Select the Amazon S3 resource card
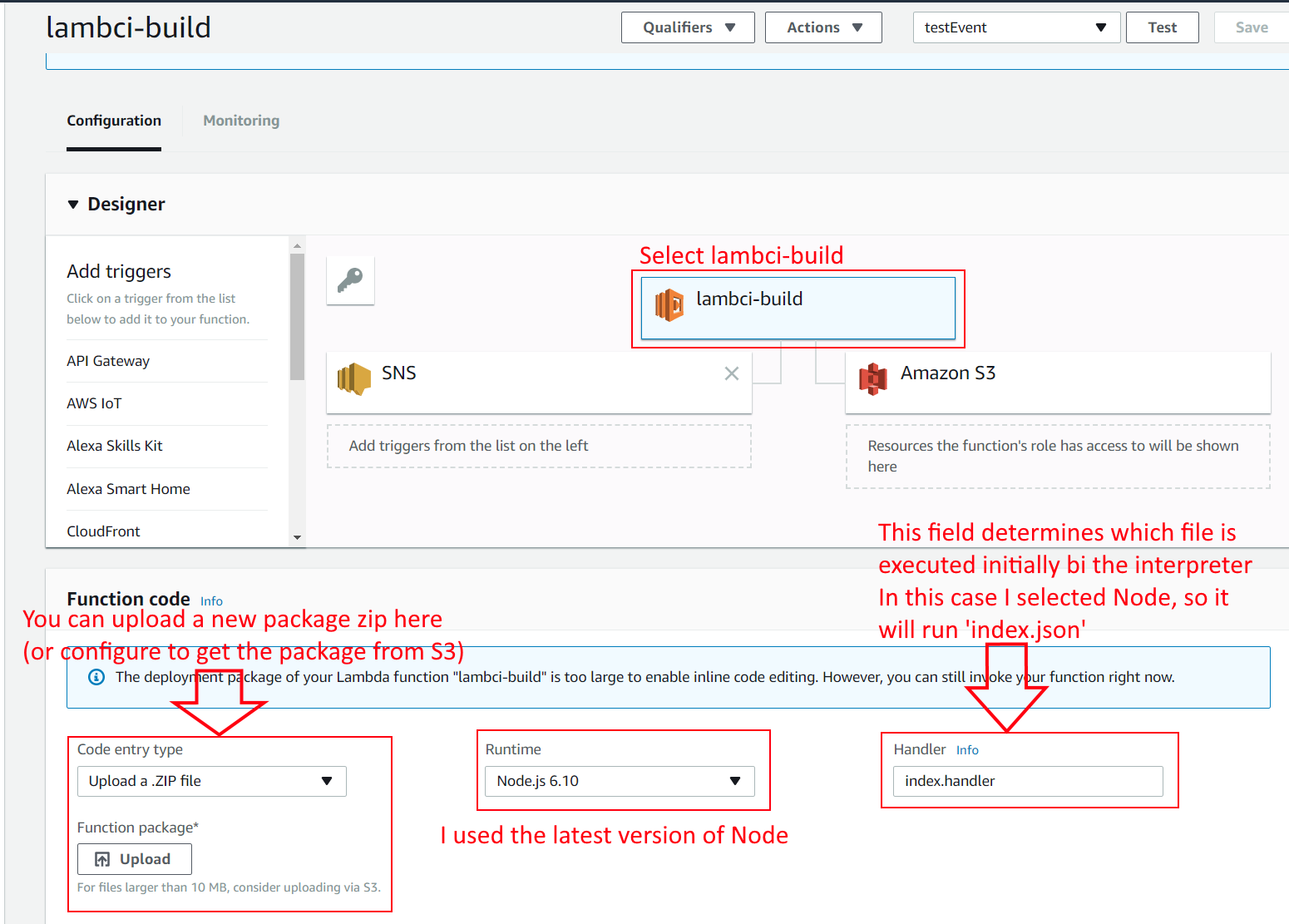Viewport: 1289px width, 924px height. pos(1058,382)
